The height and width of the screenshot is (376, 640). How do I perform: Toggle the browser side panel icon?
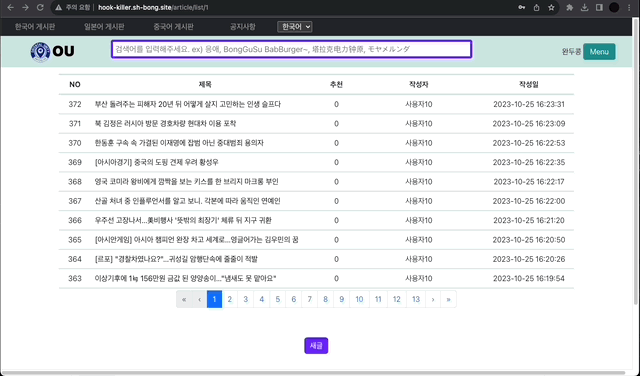pyautogui.click(x=599, y=7)
